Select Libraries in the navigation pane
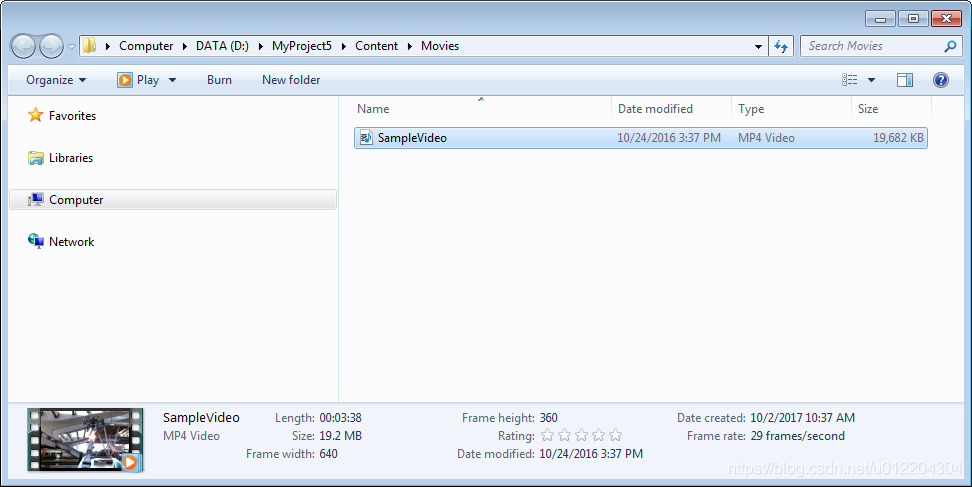Viewport: 972px width, 487px height. 71,158
